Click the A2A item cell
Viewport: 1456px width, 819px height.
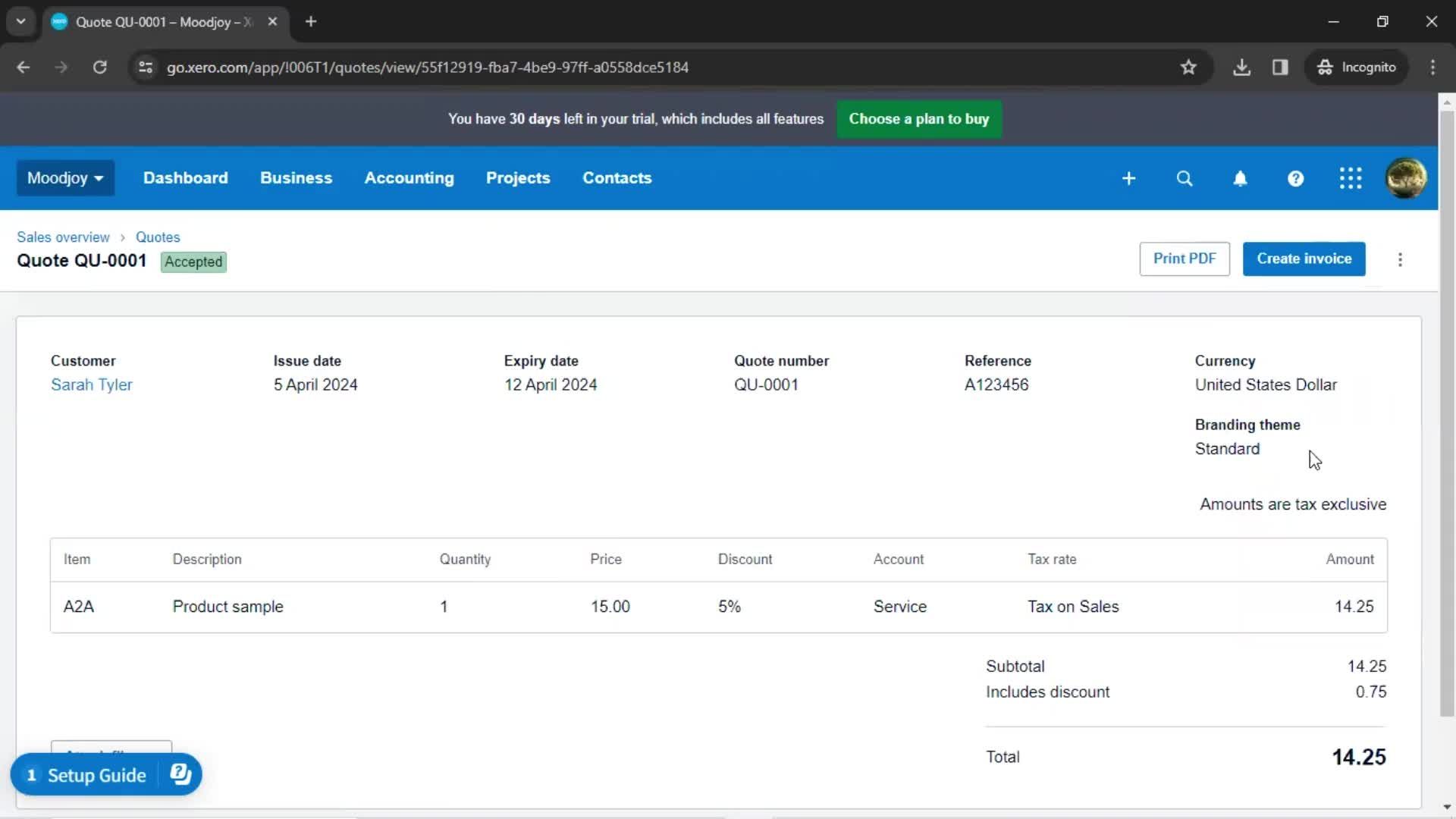point(78,607)
